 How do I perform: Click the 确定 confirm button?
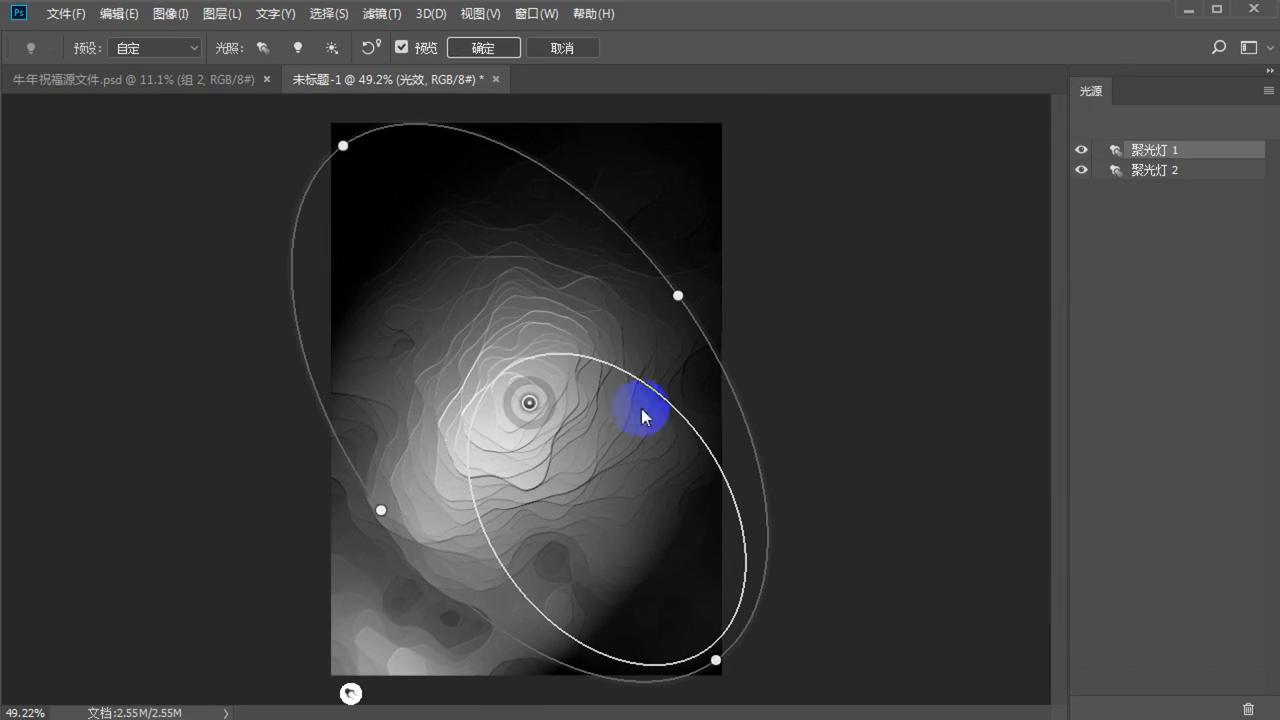coord(483,48)
